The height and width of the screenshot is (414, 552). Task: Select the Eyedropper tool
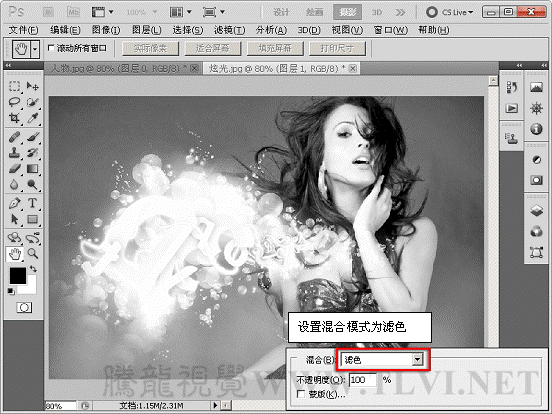(32, 118)
